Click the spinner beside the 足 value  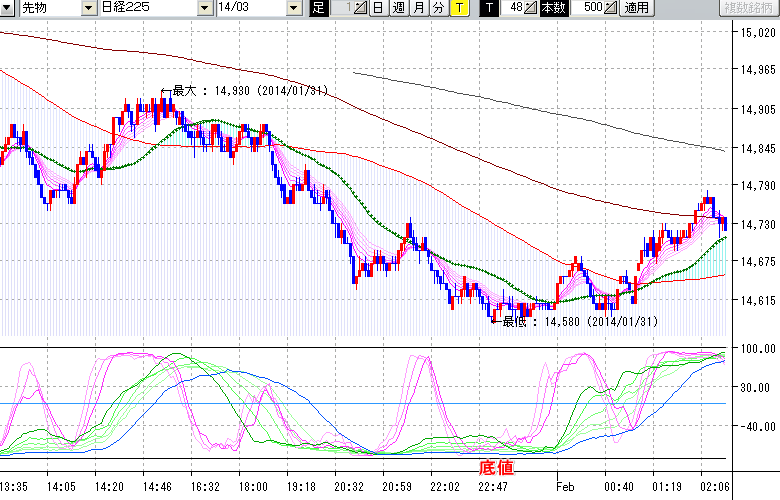(x=361, y=8)
